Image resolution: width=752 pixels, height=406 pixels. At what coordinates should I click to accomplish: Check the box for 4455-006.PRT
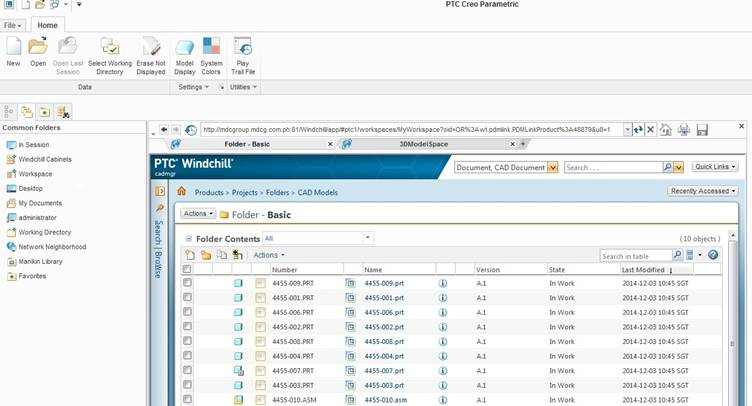[x=187, y=312]
